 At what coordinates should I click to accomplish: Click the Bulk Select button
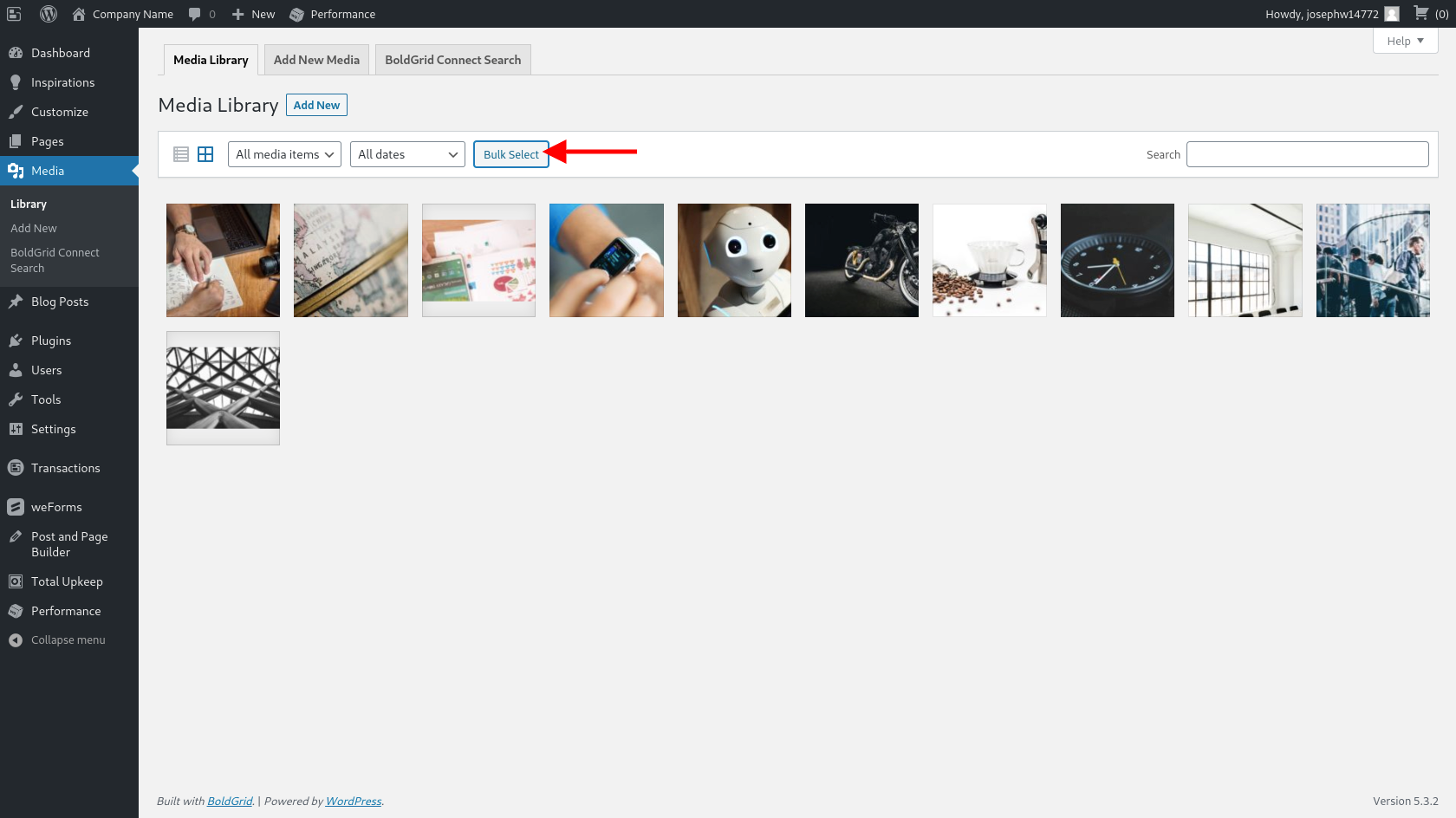point(510,153)
